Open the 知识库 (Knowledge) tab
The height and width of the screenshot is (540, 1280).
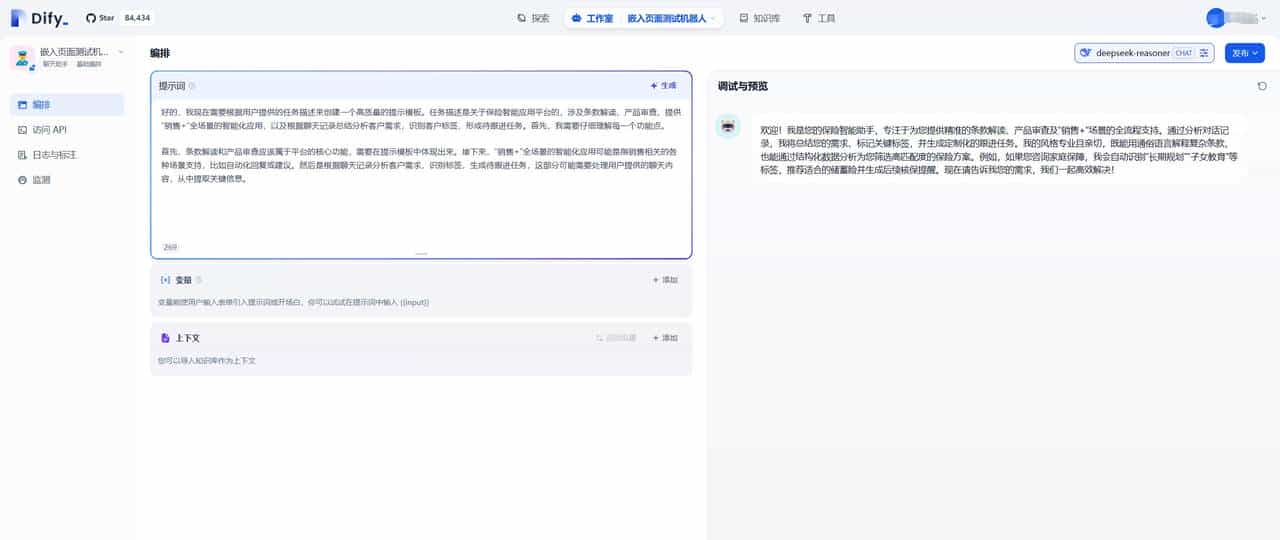point(759,18)
